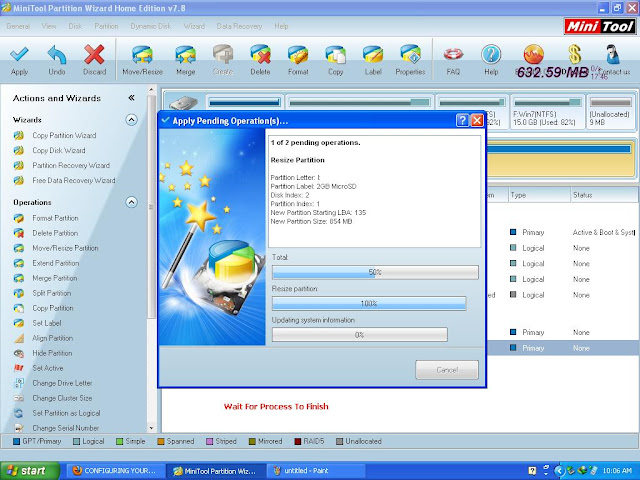
Task: Open the Partition menu
Action: [x=106, y=26]
